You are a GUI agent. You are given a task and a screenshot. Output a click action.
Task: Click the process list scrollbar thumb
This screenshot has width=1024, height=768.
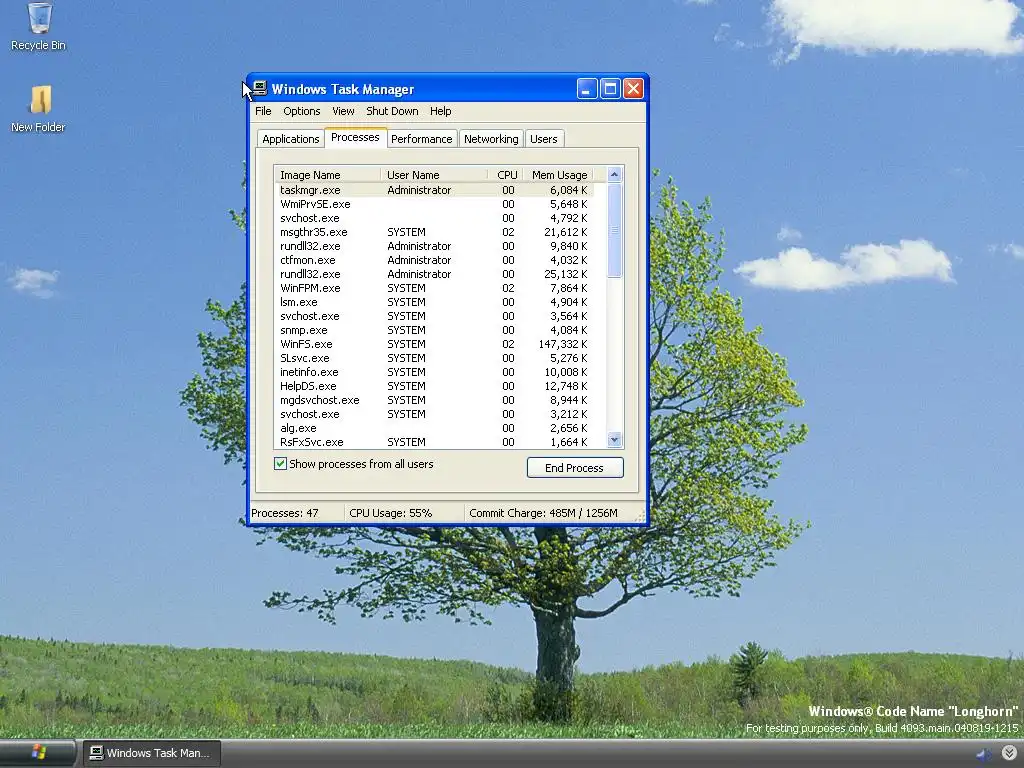(615, 230)
